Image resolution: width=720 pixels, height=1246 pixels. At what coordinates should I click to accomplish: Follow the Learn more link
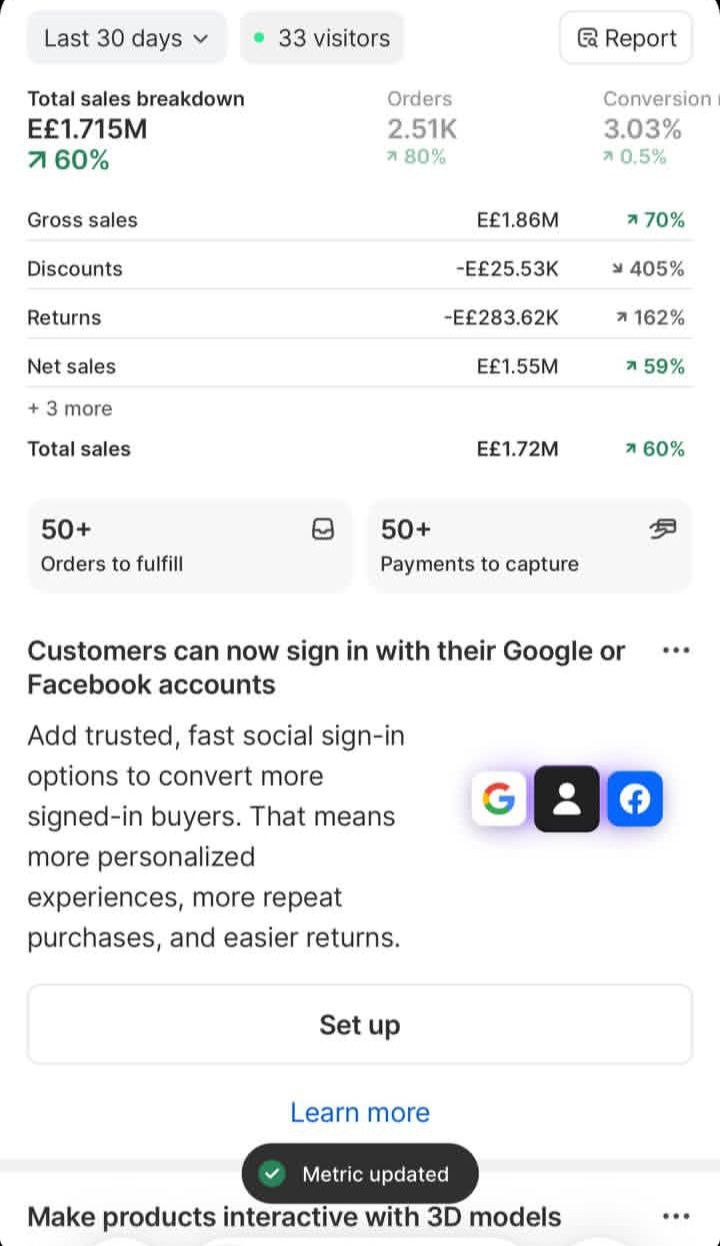[x=360, y=1112]
